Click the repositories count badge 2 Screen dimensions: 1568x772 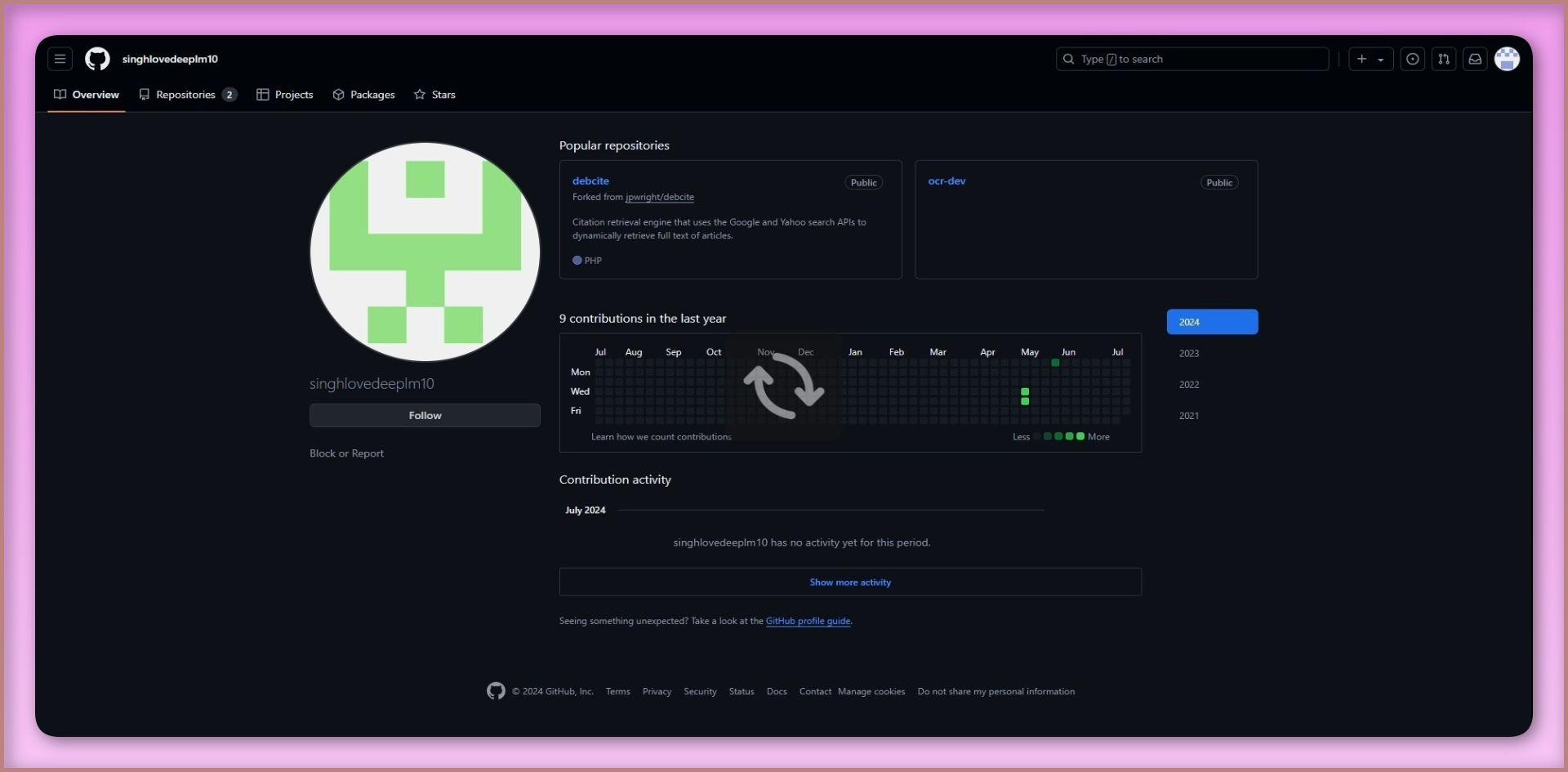(x=229, y=95)
